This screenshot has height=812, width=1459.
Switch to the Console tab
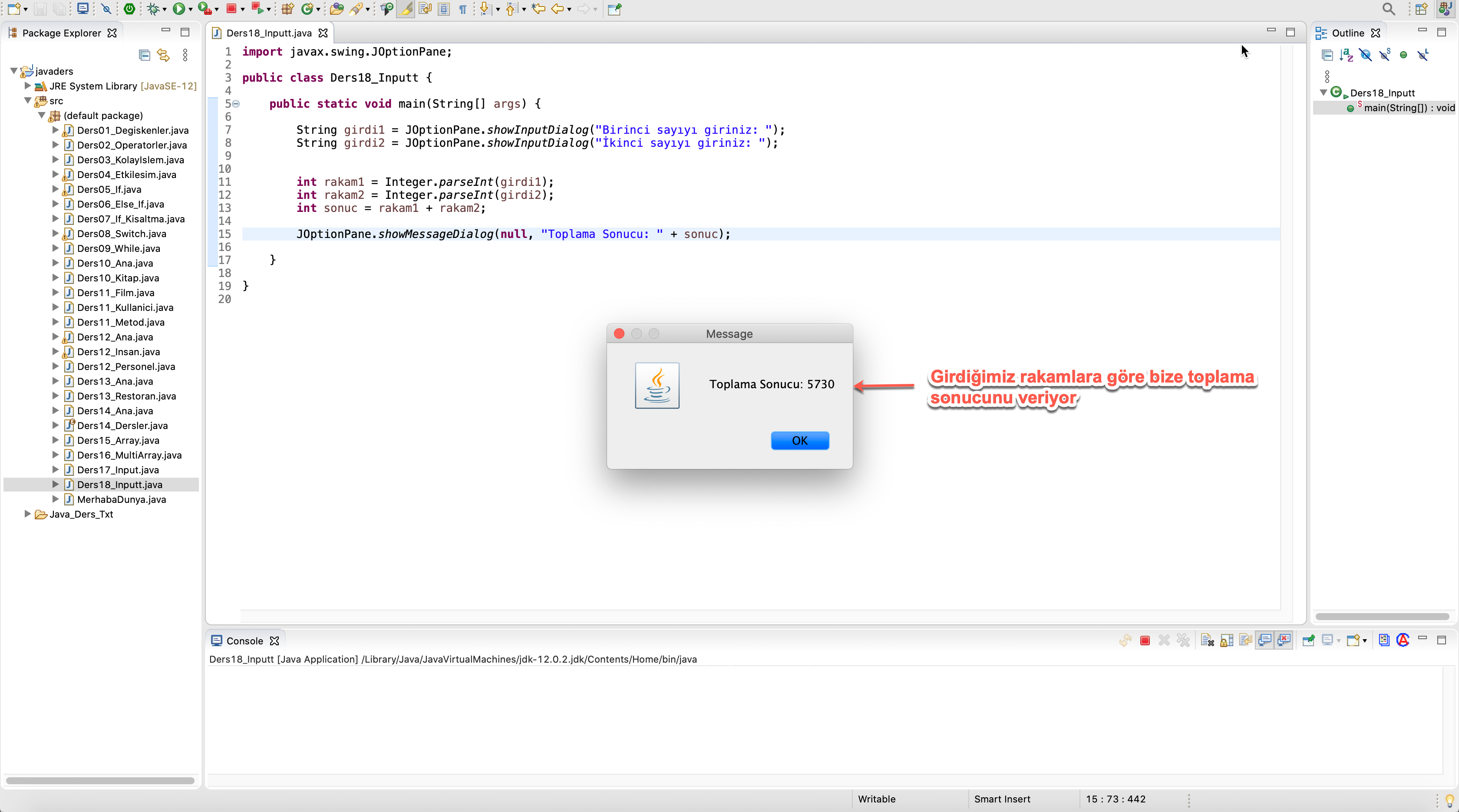click(x=244, y=640)
